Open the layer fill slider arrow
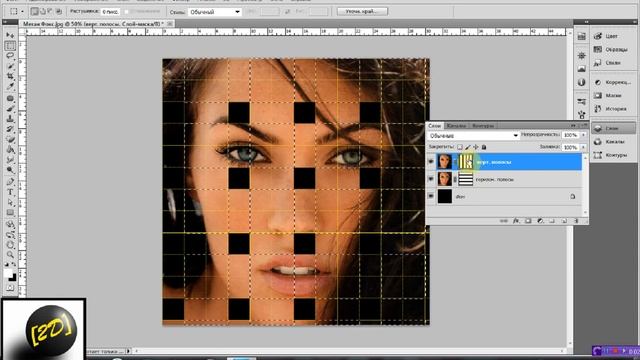Screen dimensions: 640x360 (583, 147)
